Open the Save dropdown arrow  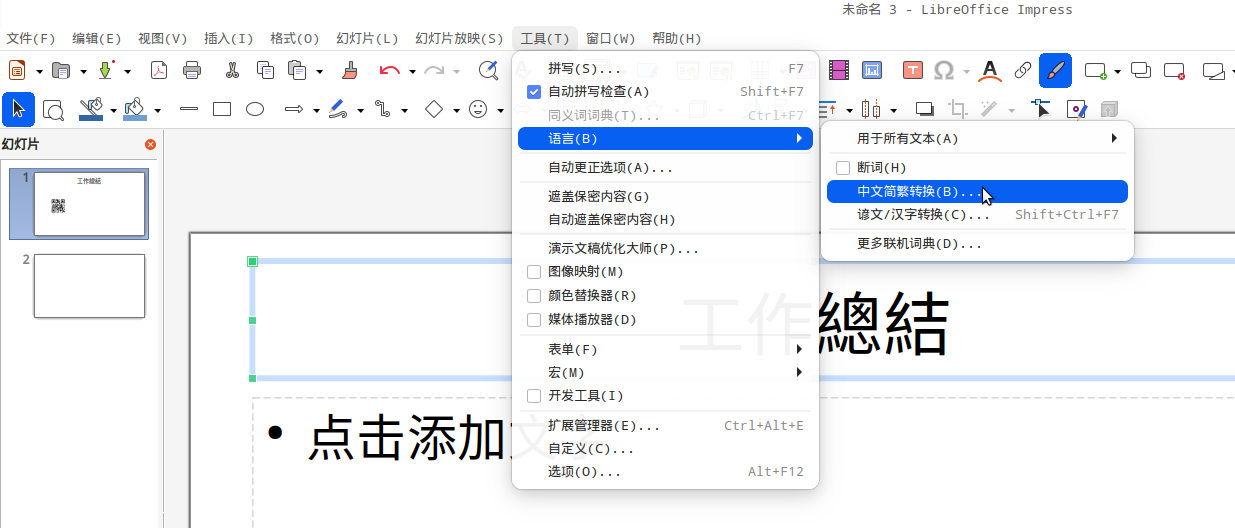[x=127, y=71]
